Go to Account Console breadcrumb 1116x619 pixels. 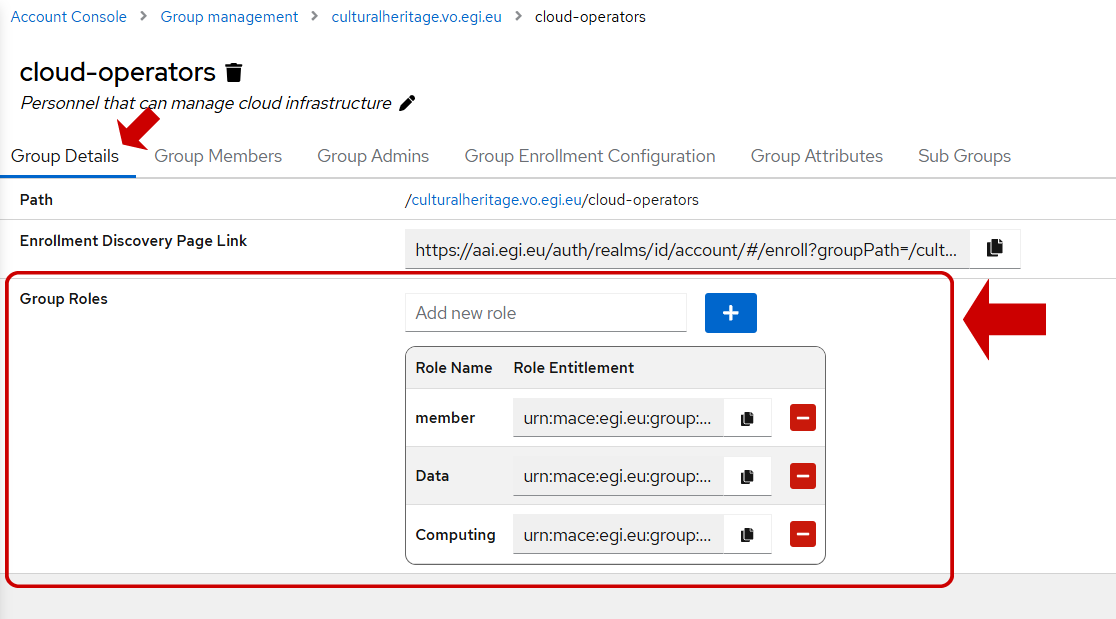(x=68, y=16)
